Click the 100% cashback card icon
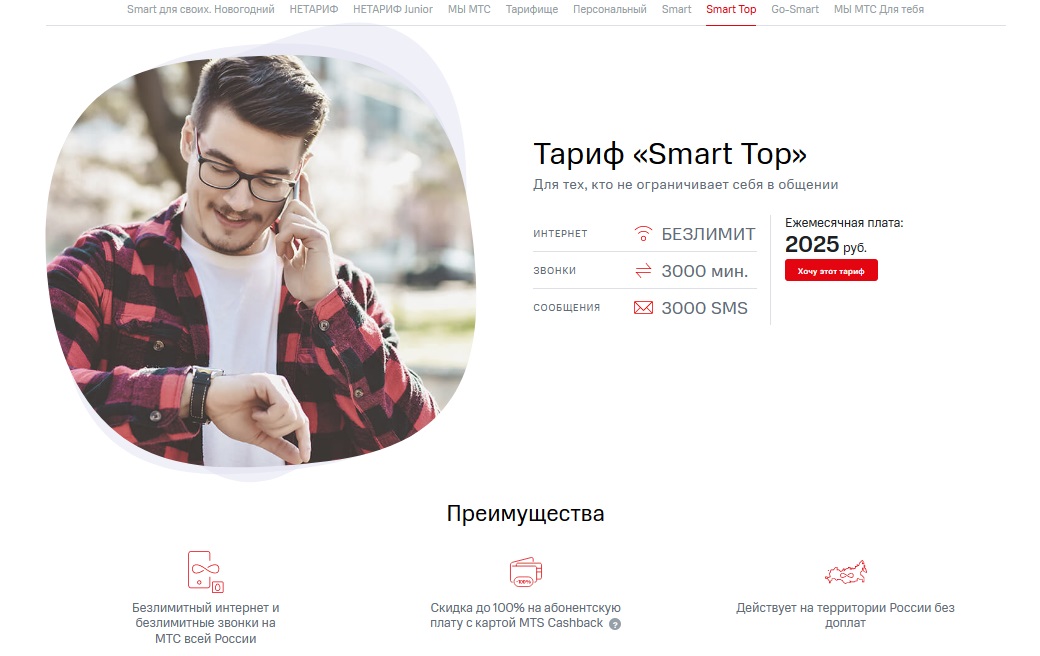The image size is (1040, 656). tap(525, 572)
